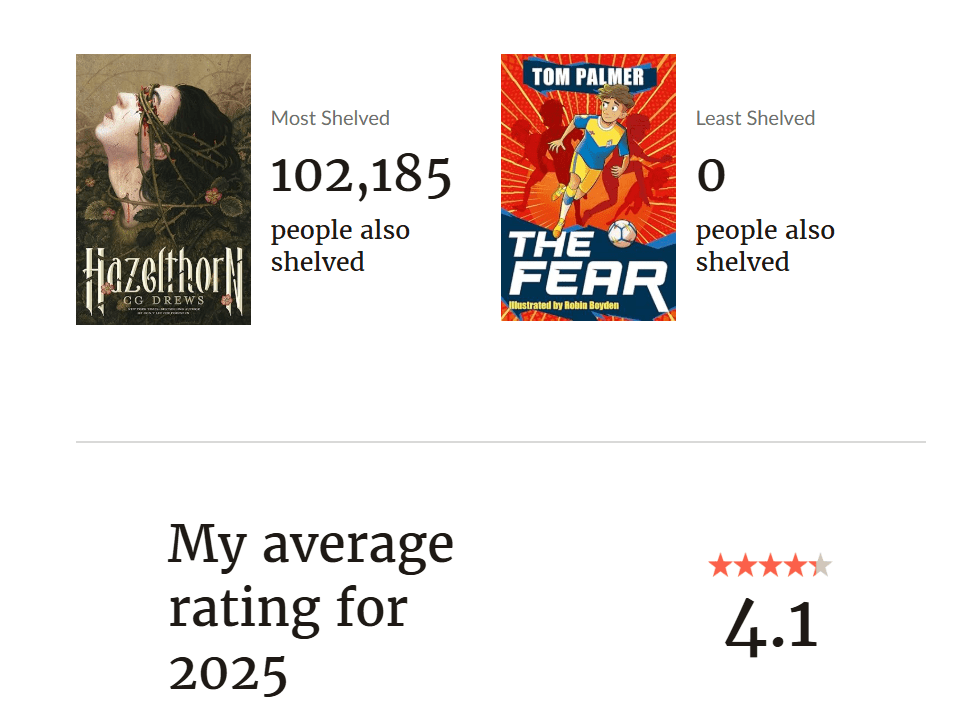Click the fourth rating star
The width and height of the screenshot is (960, 726).
pos(794,566)
